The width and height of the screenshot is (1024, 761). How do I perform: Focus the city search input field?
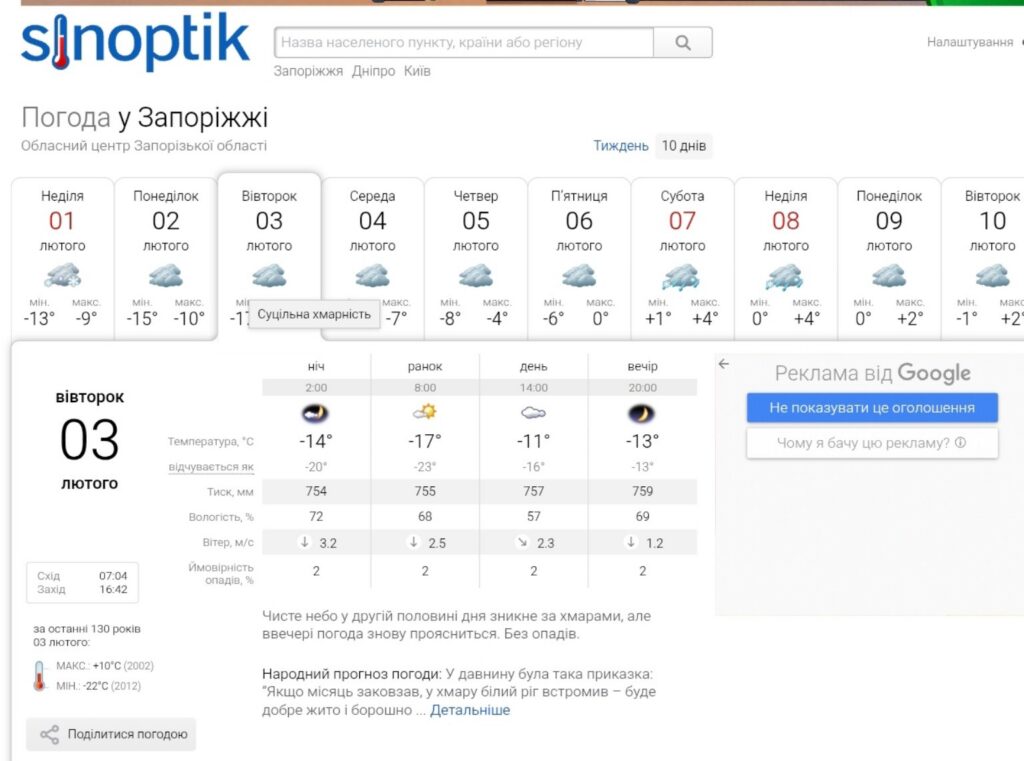pos(464,43)
